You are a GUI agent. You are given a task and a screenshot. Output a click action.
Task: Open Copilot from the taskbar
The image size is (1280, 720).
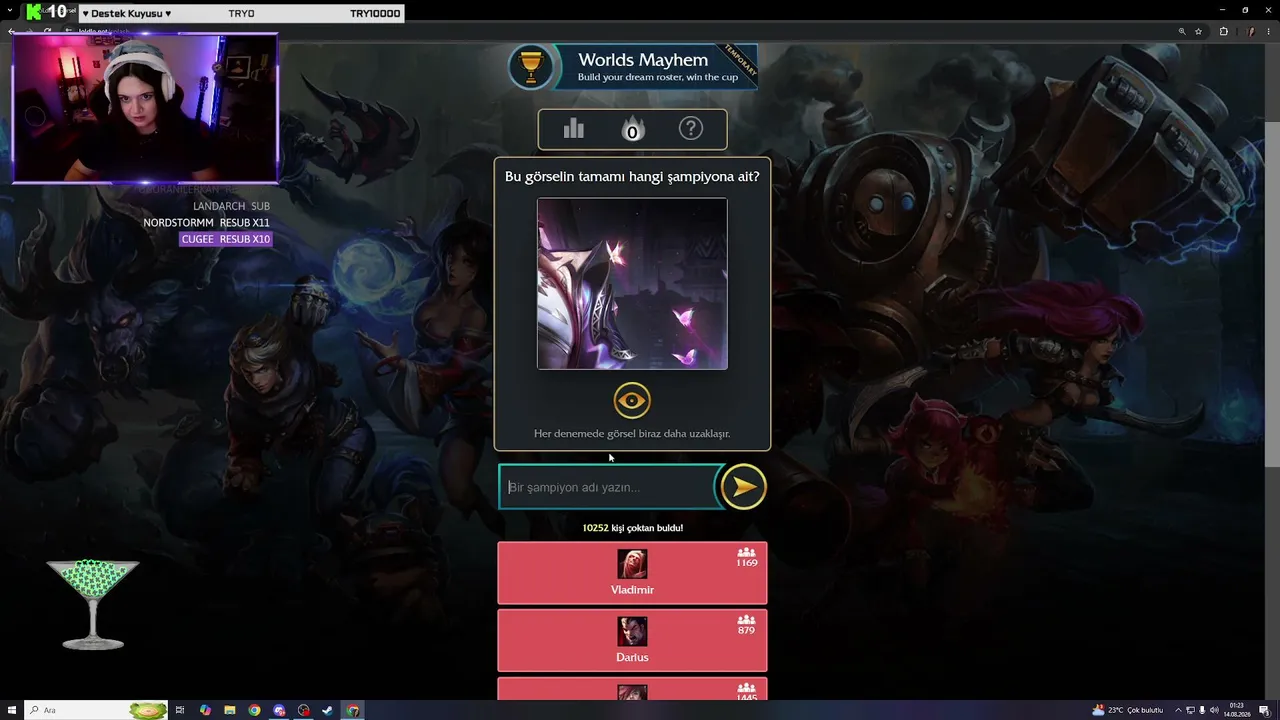[205, 710]
